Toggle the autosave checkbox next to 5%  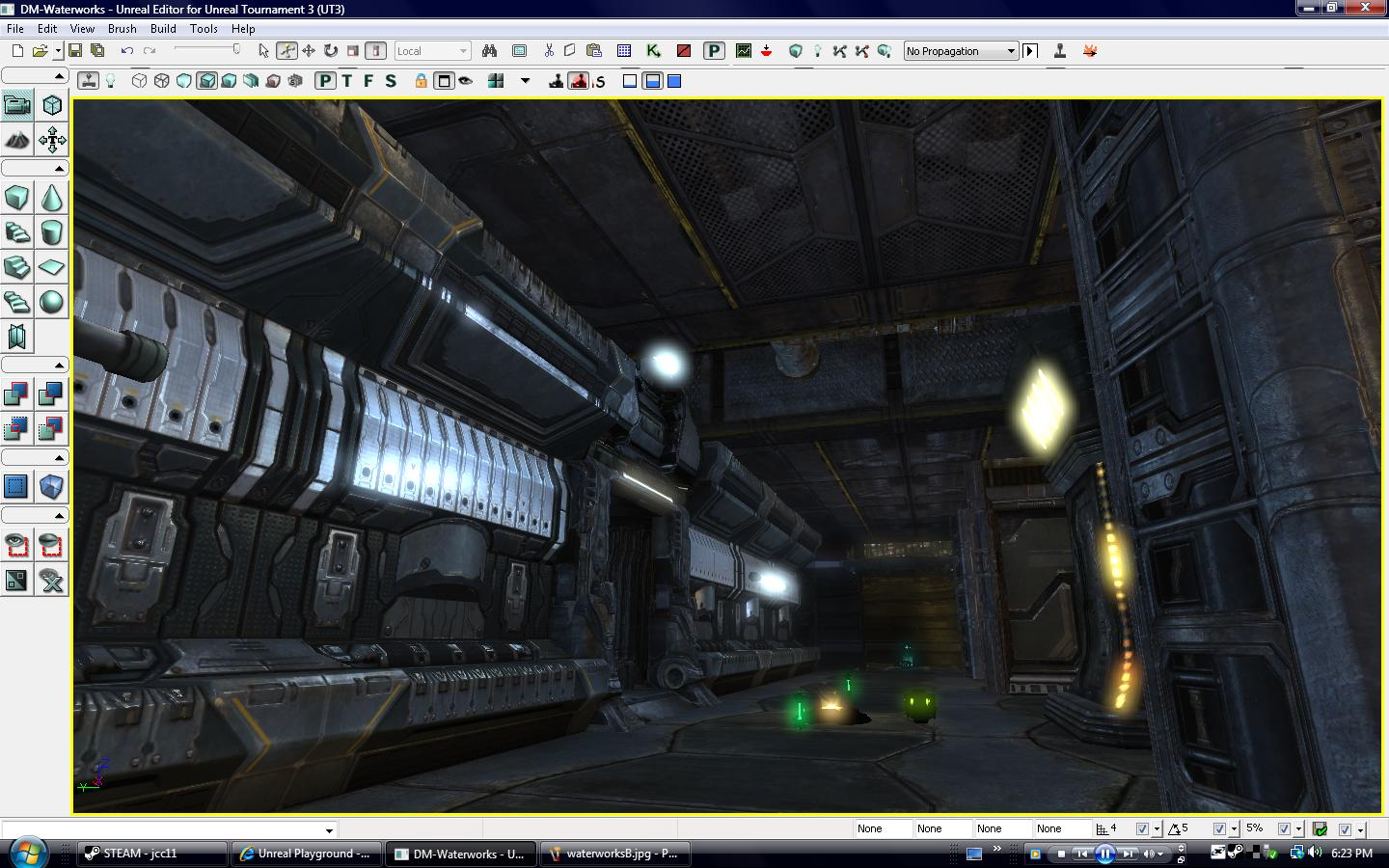(1285, 828)
